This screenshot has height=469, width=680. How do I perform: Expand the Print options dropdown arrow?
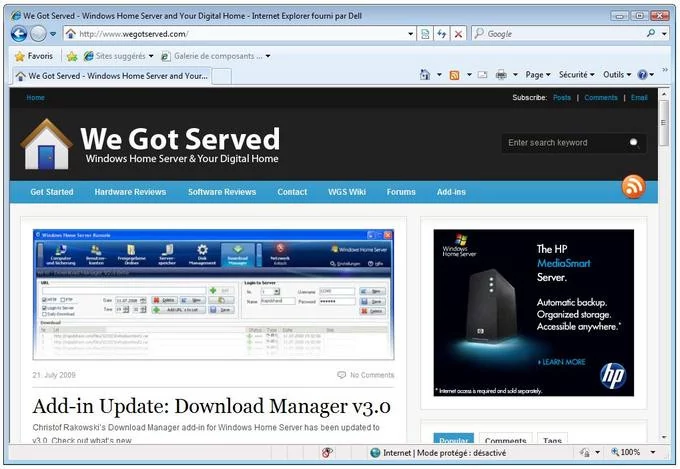coord(515,75)
